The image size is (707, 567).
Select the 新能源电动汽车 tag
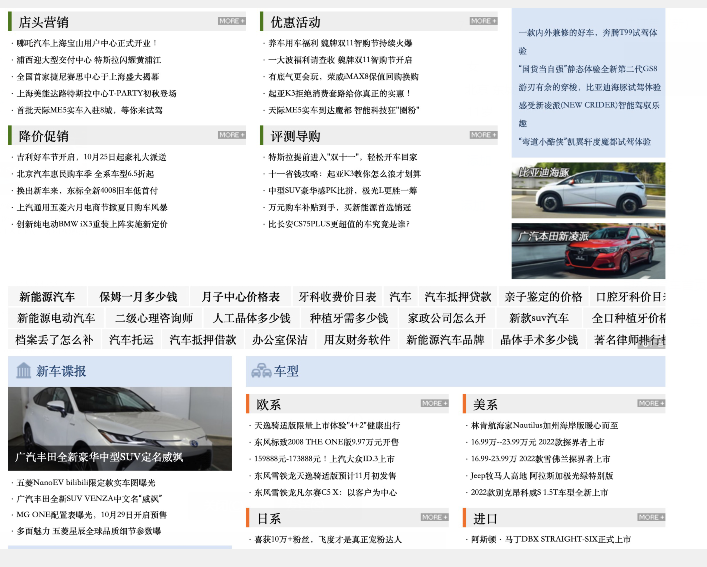pyautogui.click(x=56, y=318)
